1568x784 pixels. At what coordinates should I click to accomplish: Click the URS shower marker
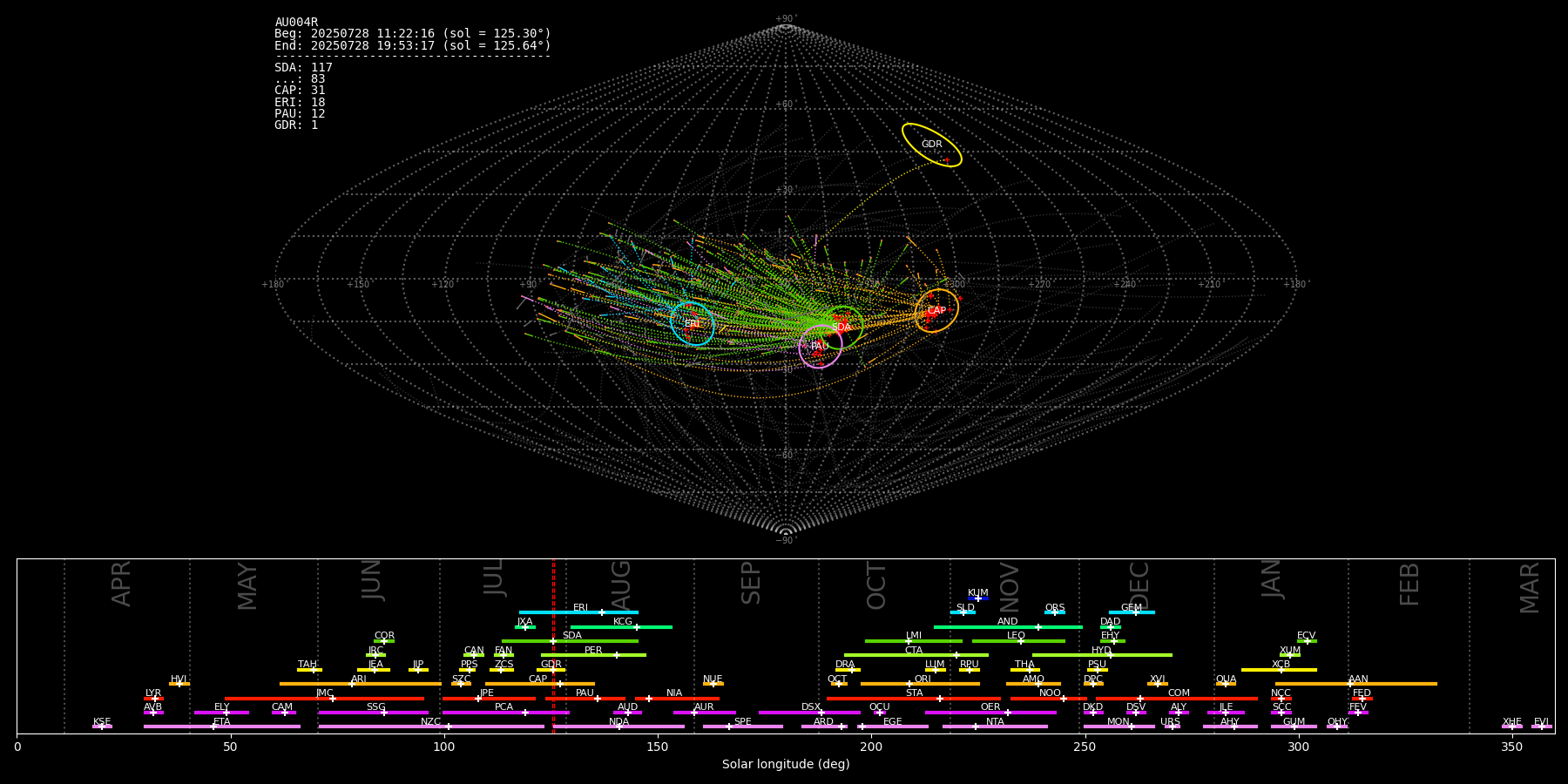[x=1172, y=727]
